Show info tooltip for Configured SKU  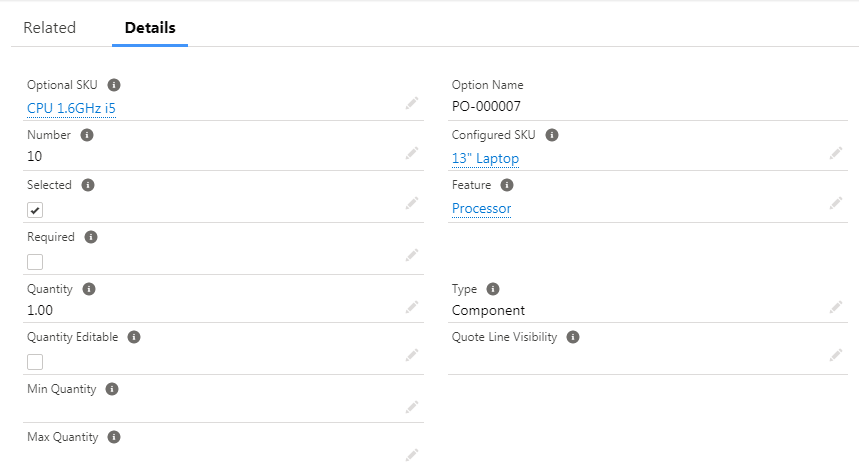pyautogui.click(x=552, y=135)
